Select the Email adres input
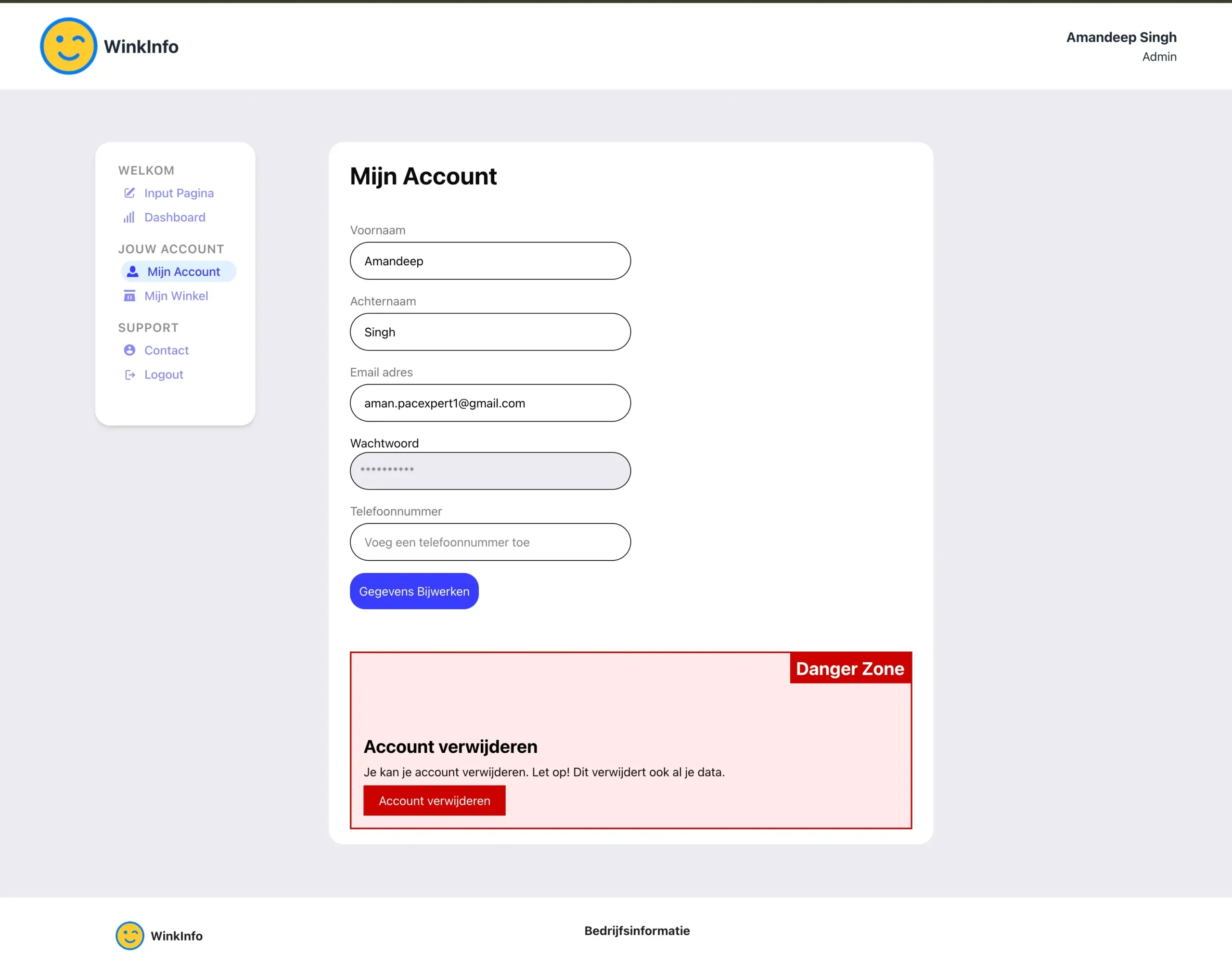The image size is (1232, 966). tap(489, 403)
